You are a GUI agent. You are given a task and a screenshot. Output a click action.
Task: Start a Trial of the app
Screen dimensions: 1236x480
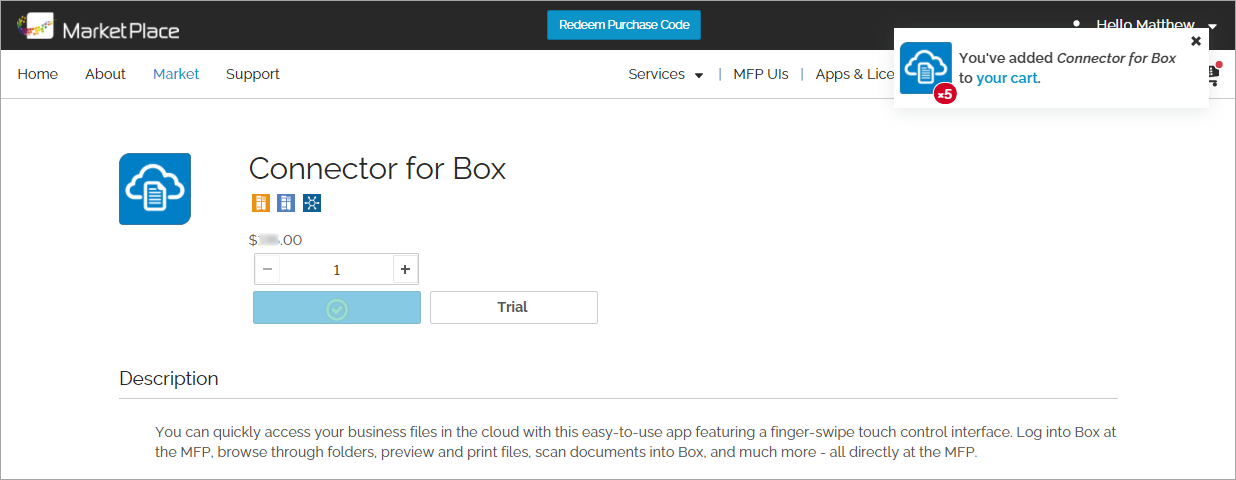tap(514, 308)
